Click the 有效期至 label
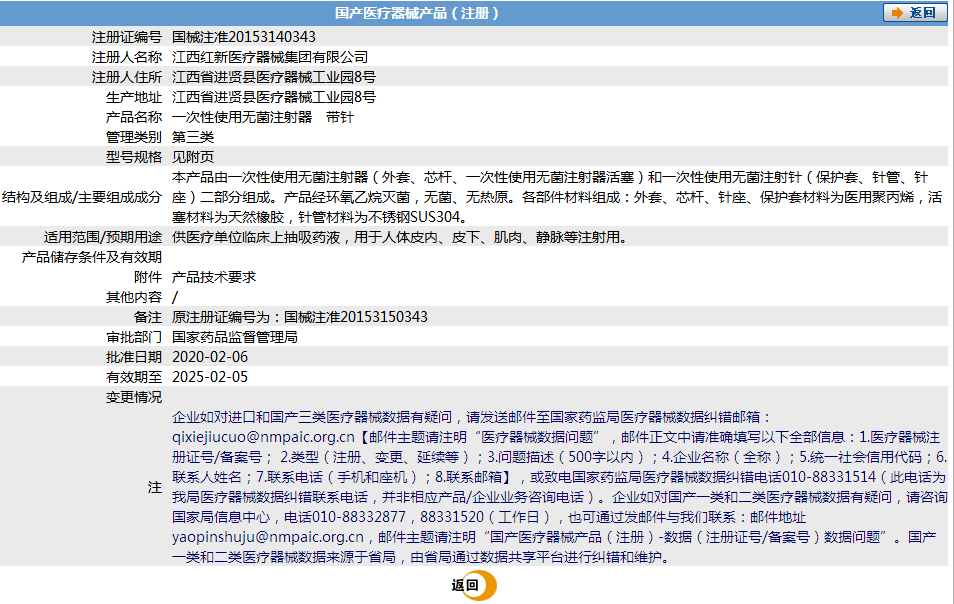 point(134,377)
